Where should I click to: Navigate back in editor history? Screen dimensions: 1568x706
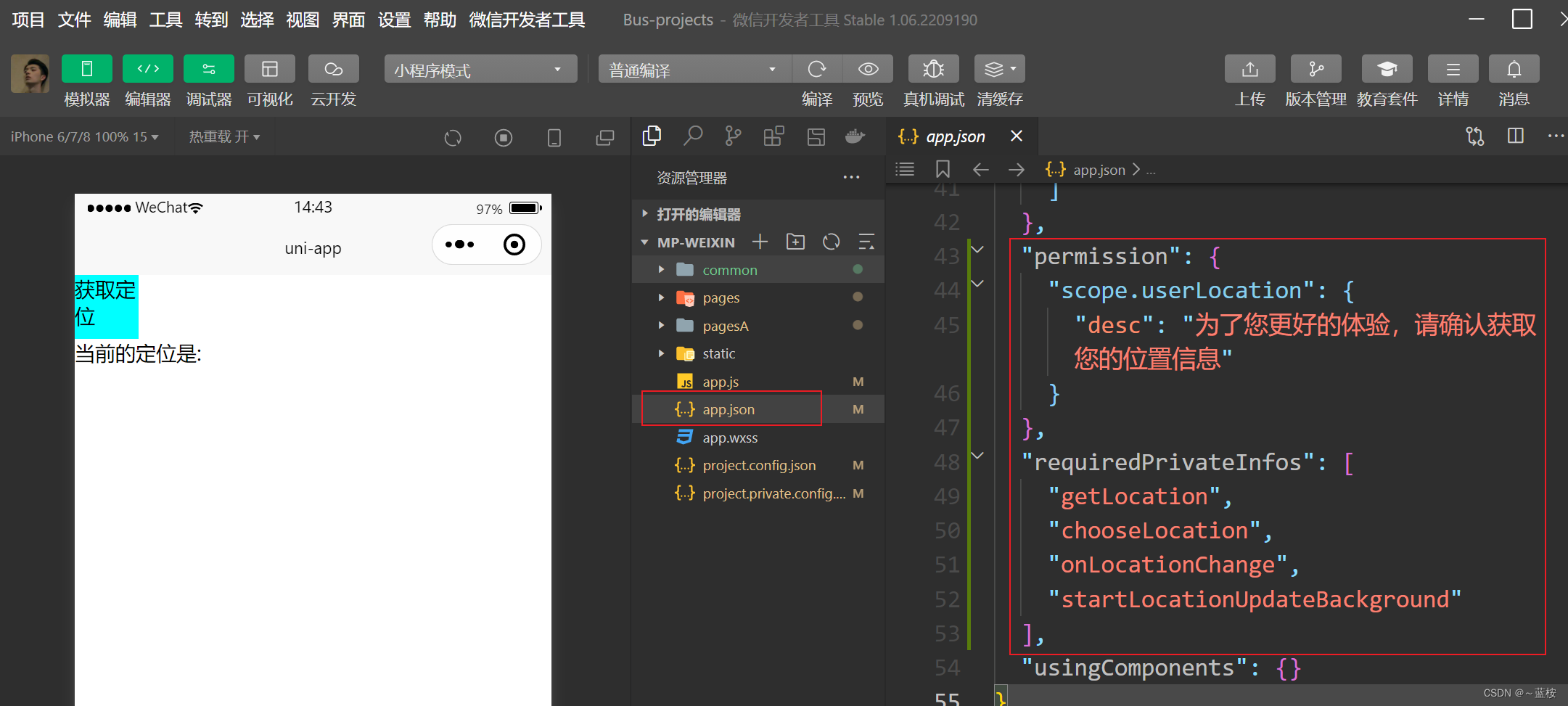pyautogui.click(x=980, y=169)
